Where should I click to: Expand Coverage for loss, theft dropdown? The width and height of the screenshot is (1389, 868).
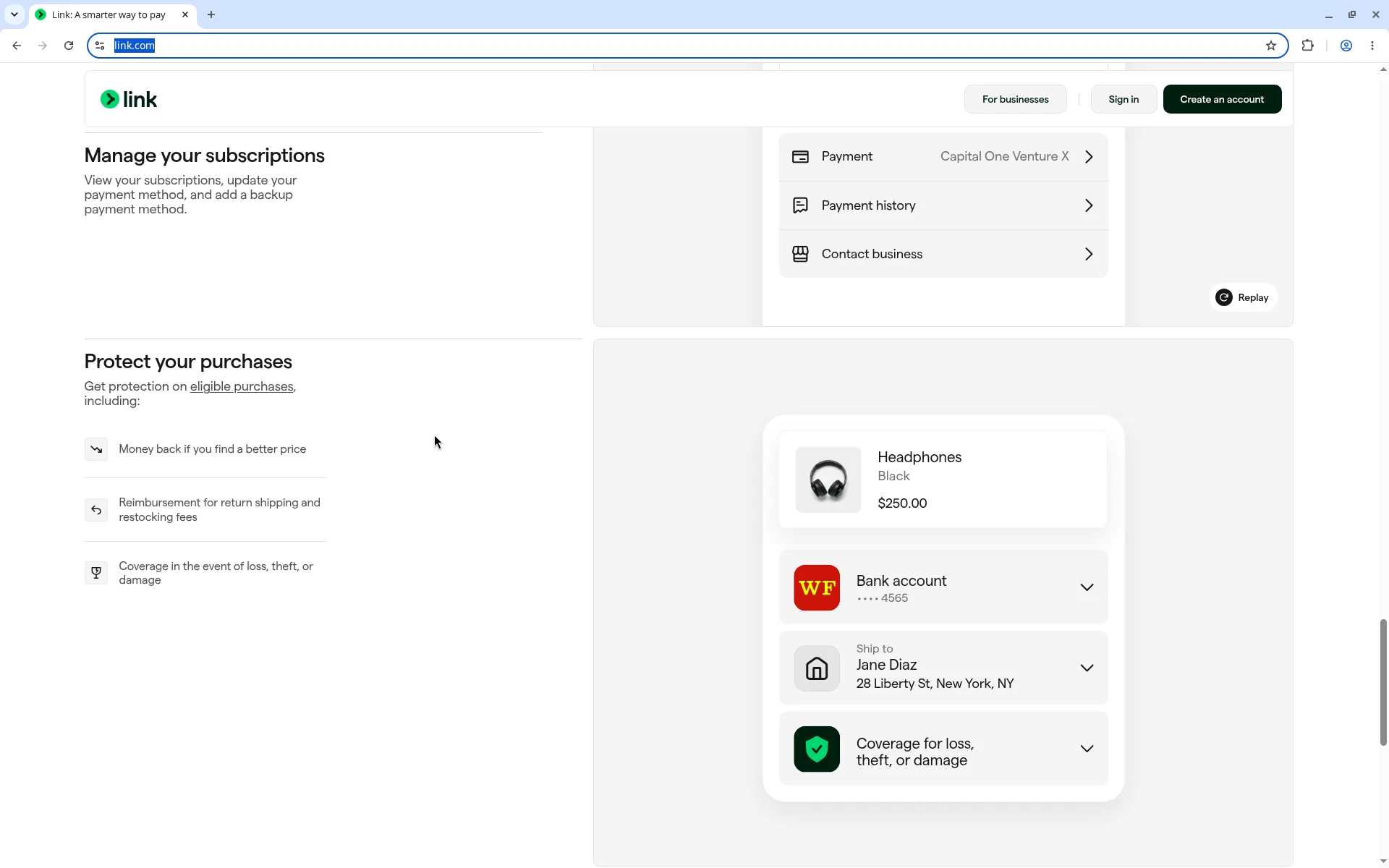[x=1087, y=749]
